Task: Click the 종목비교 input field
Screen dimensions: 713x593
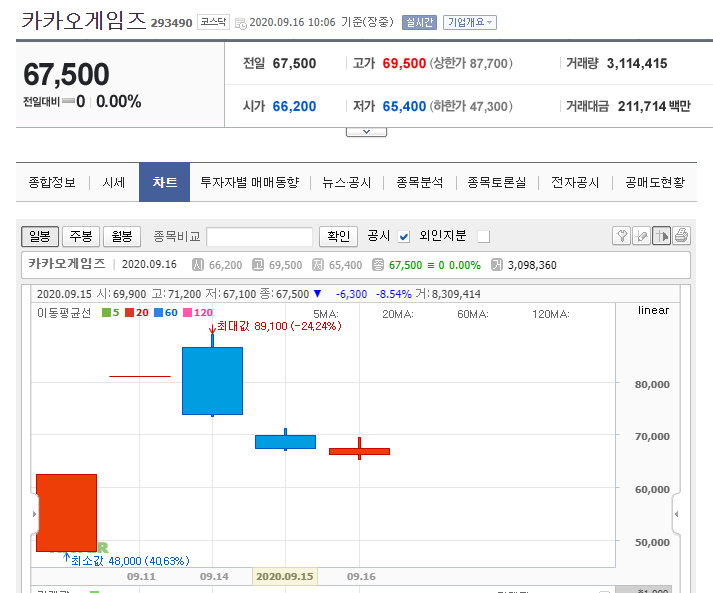Action: pos(259,236)
